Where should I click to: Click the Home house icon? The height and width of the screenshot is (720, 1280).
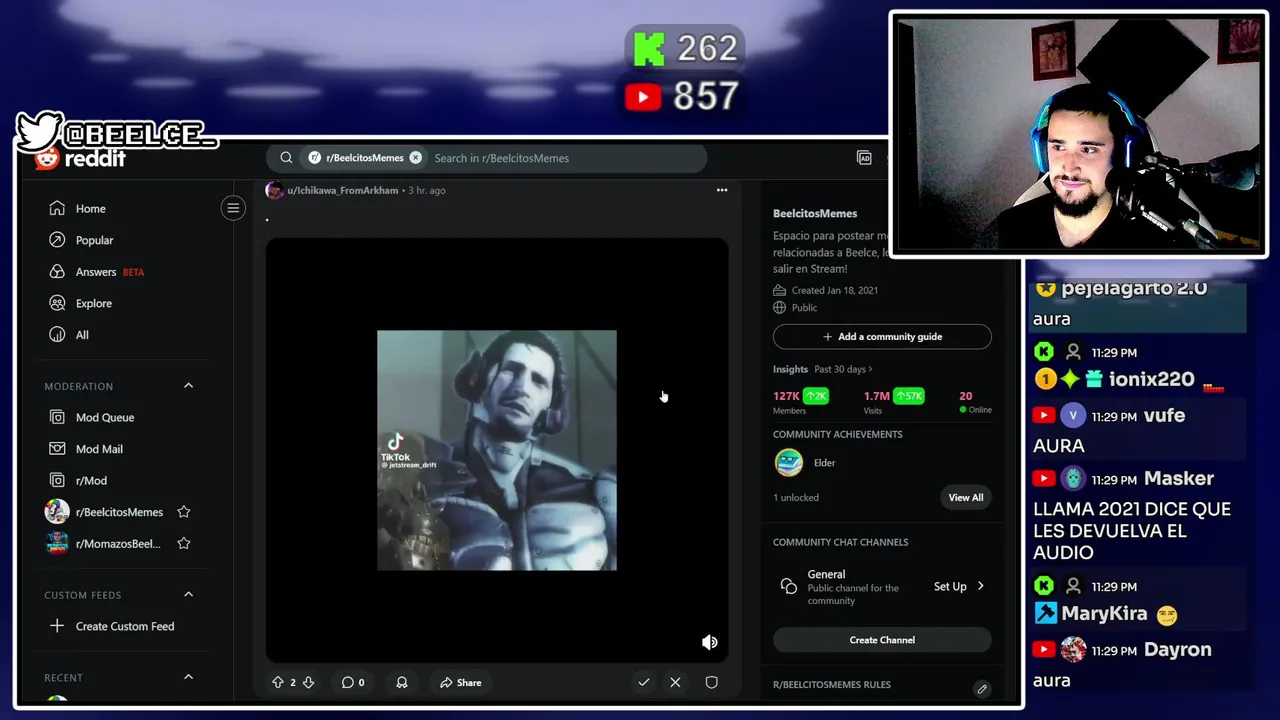(x=57, y=209)
